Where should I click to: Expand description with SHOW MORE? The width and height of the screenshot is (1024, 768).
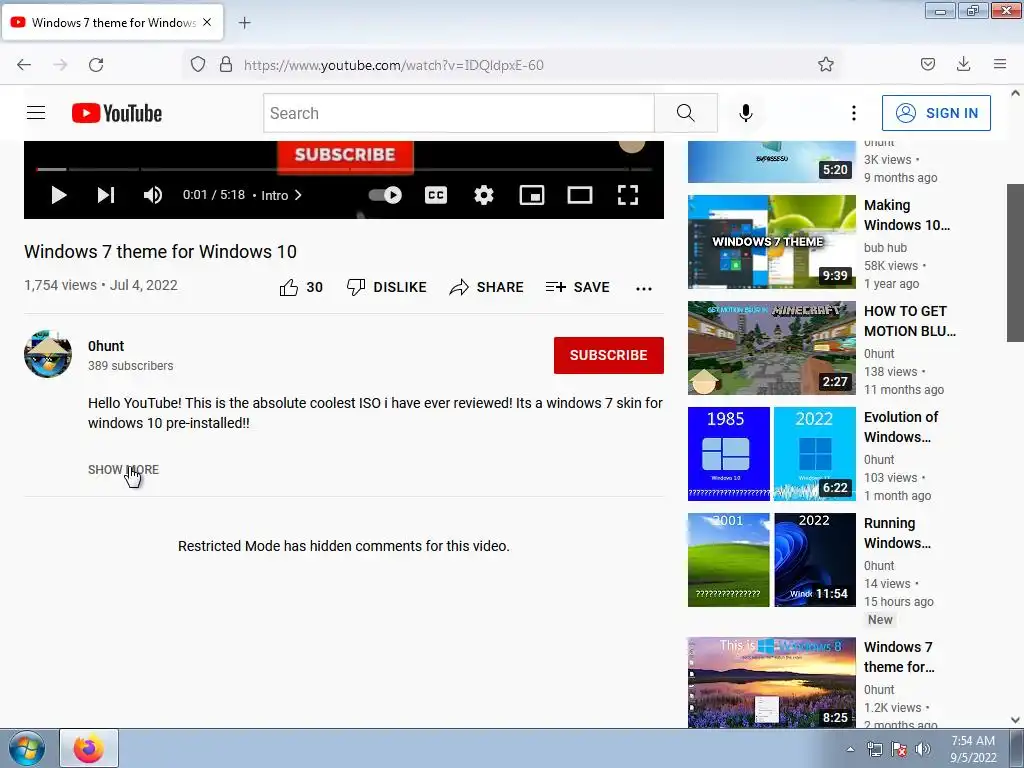click(x=123, y=470)
